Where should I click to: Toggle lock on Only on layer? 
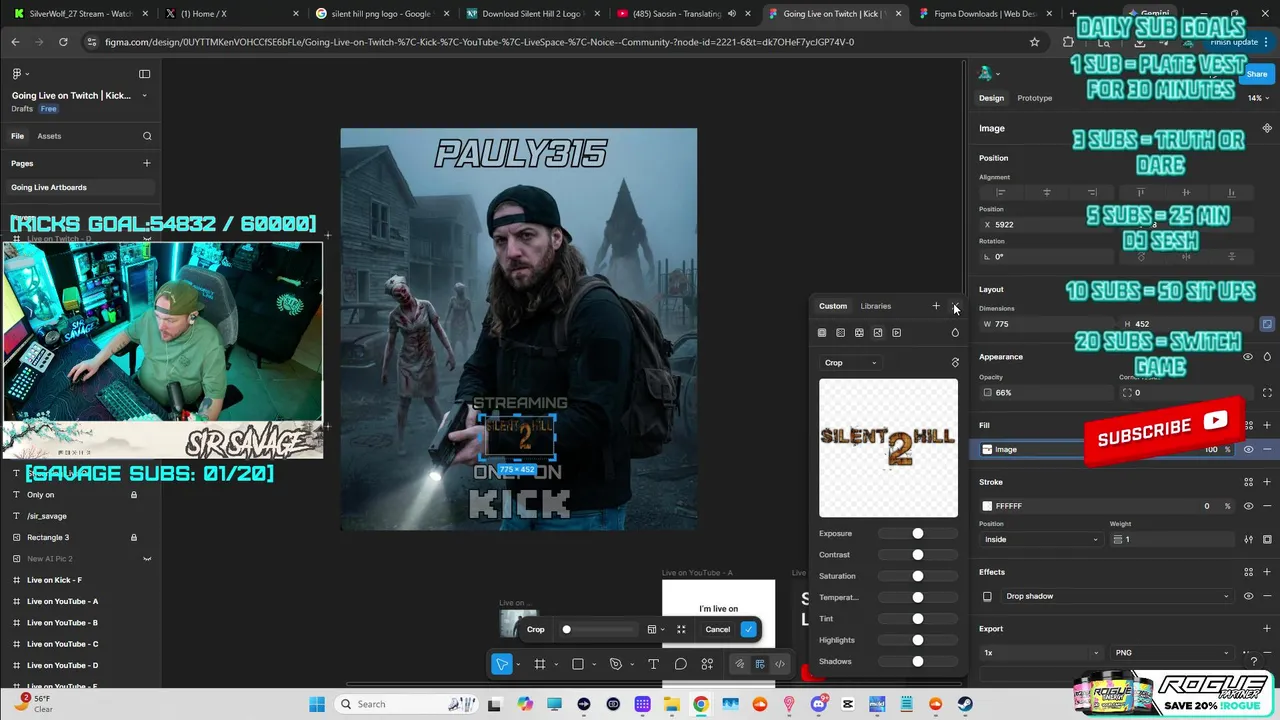(x=134, y=495)
